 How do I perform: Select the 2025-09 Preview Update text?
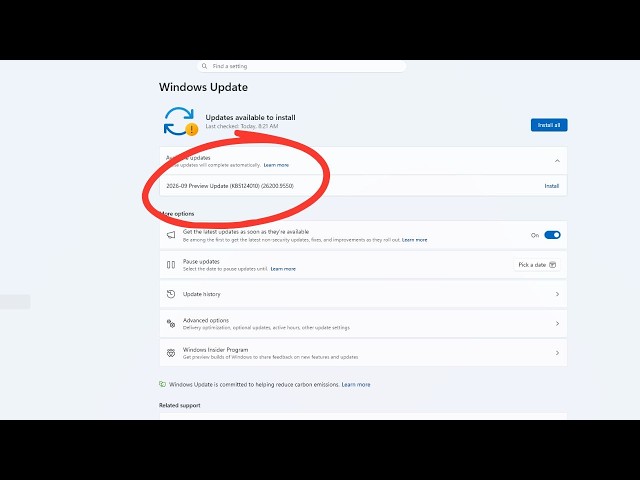coord(230,186)
